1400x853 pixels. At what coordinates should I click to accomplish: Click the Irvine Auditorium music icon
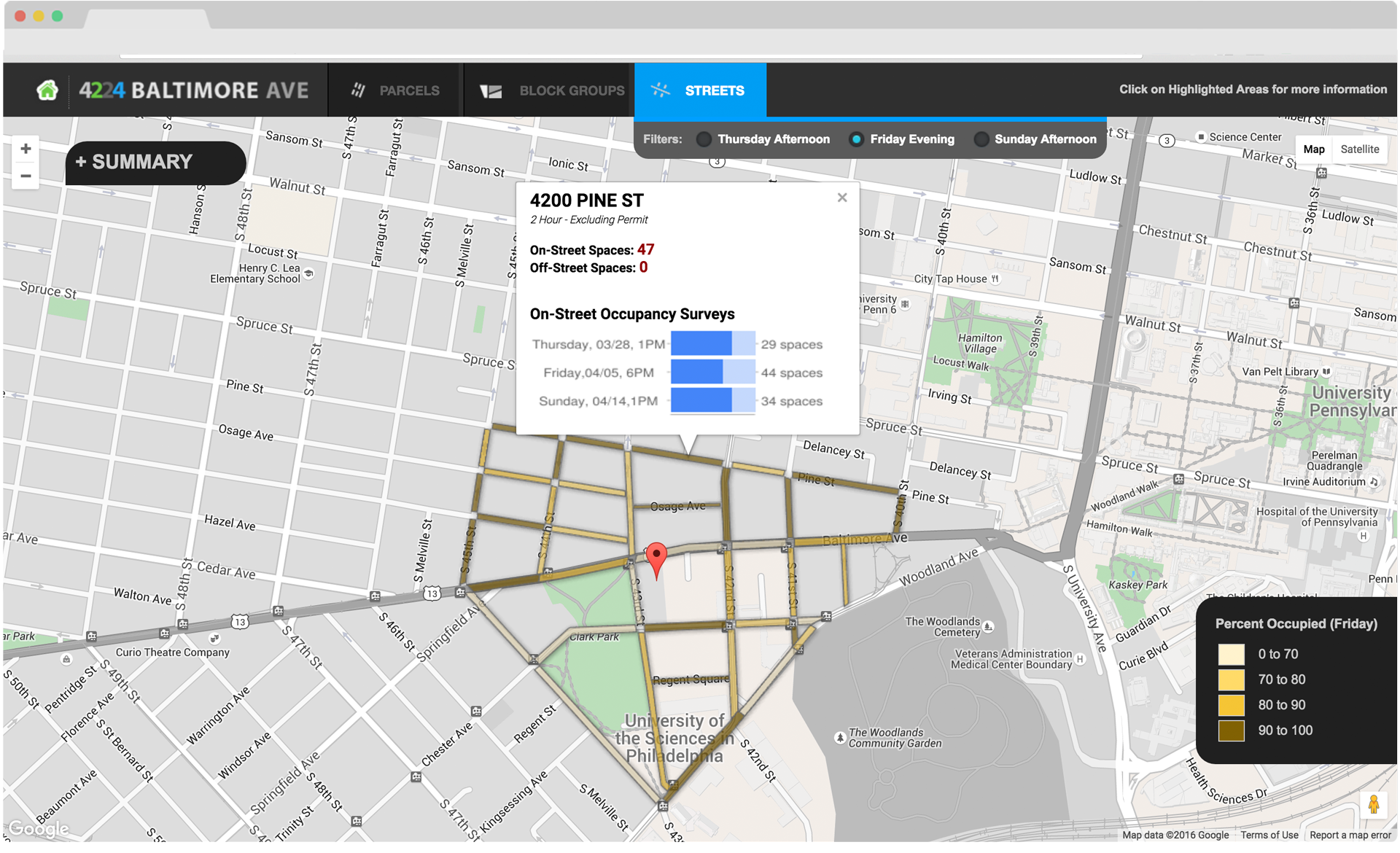[1374, 481]
